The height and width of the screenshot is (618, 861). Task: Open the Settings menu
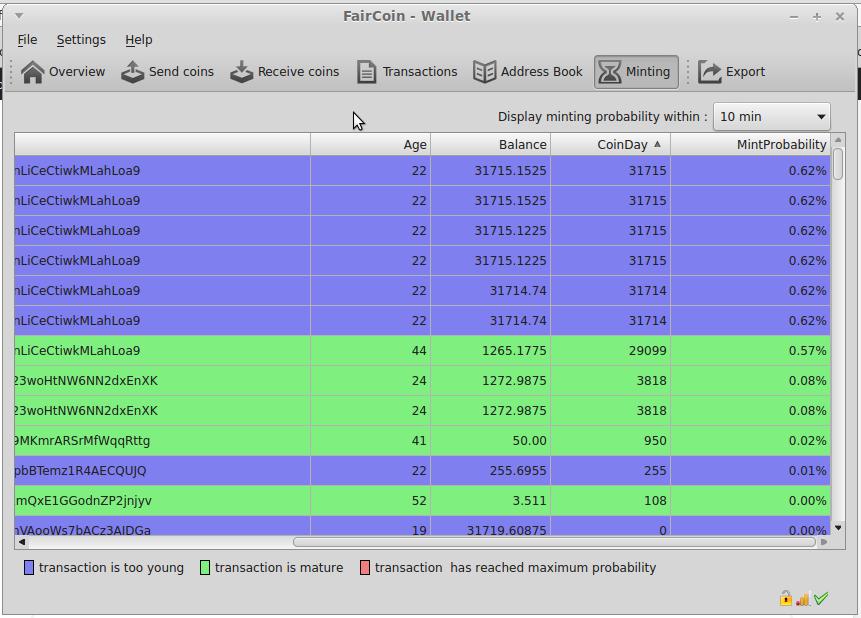pos(81,40)
